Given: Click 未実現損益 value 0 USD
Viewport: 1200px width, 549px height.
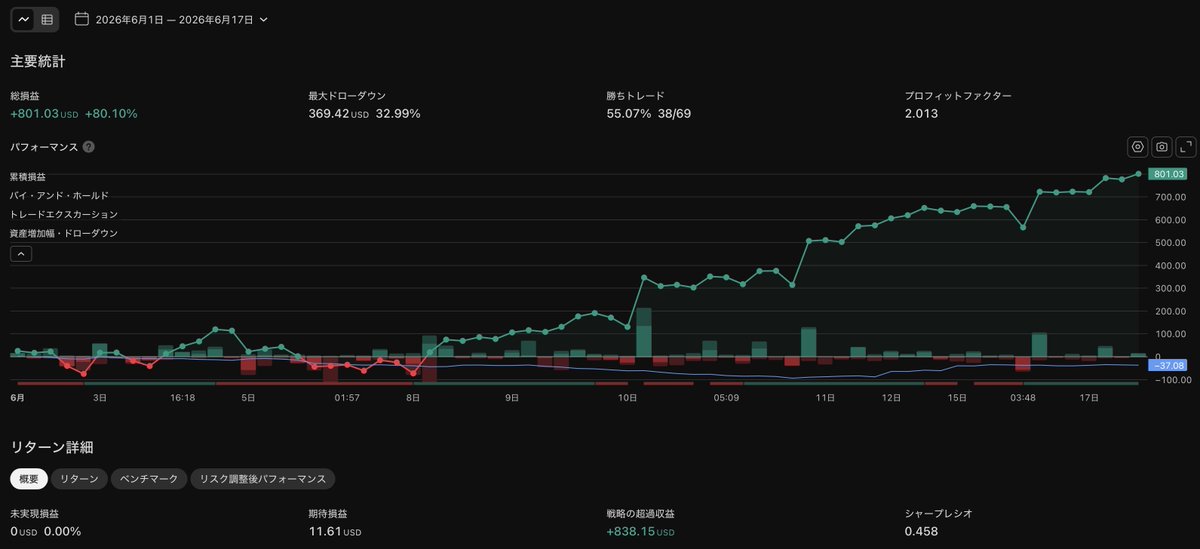Looking at the screenshot, I should [x=24, y=531].
